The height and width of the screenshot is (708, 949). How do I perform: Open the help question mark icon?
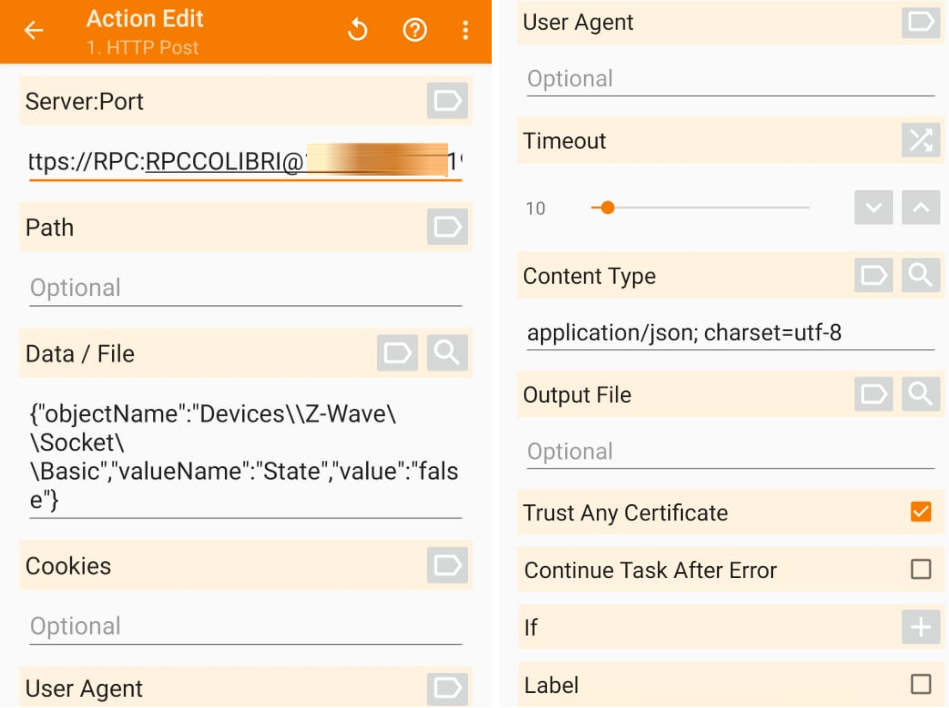(x=414, y=31)
